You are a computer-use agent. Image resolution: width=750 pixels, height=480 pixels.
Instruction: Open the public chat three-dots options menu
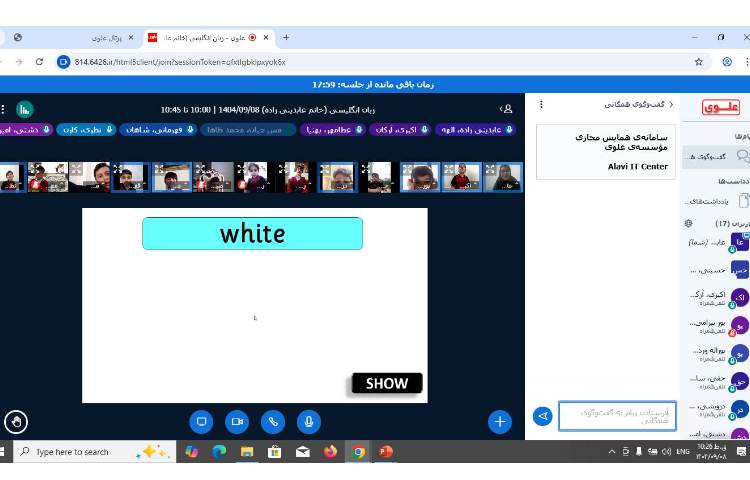[x=541, y=104]
